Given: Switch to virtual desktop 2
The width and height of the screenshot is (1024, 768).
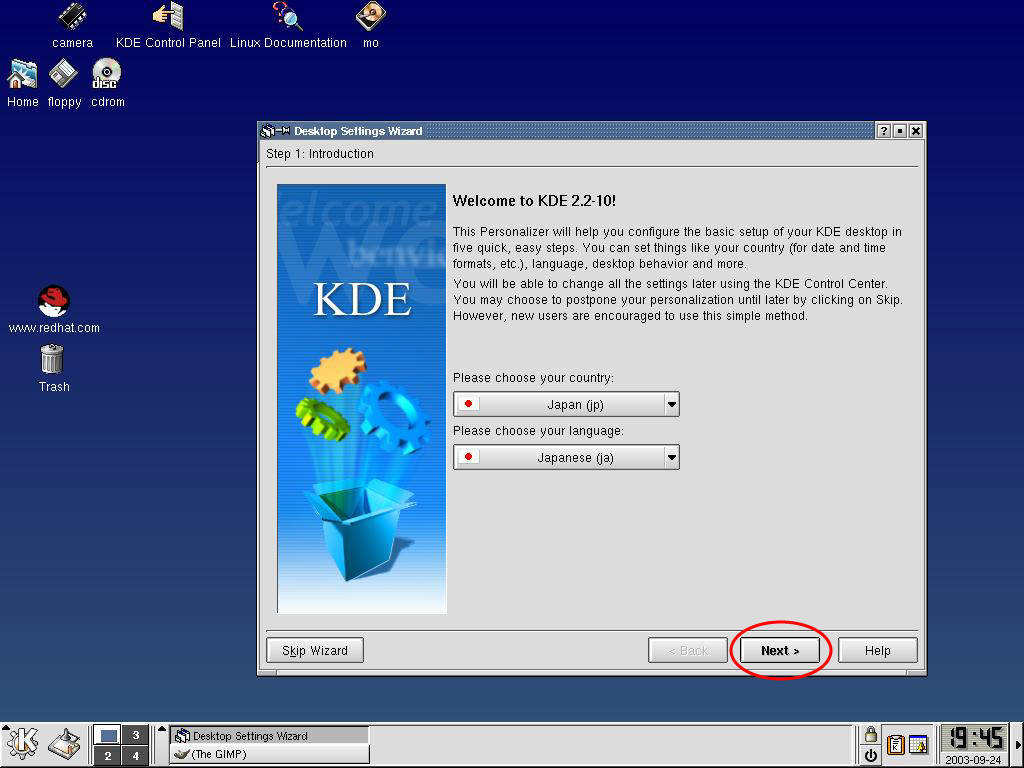Looking at the screenshot, I should 108,756.
